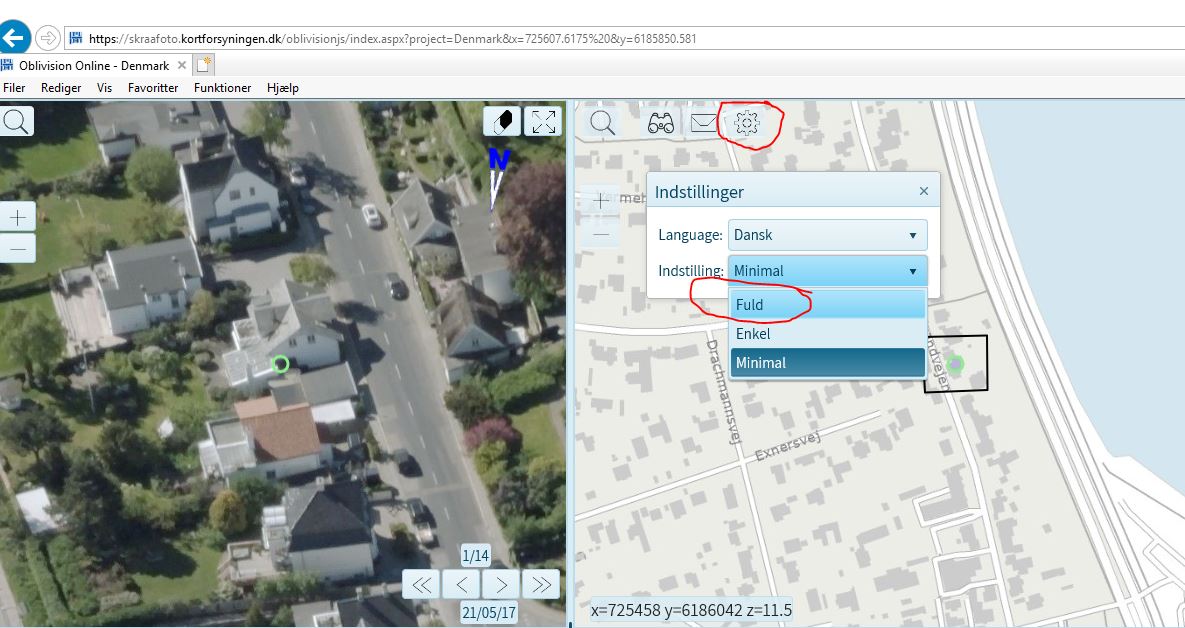Click the blue north arrow indicator
1185x628 pixels.
coord(497,179)
